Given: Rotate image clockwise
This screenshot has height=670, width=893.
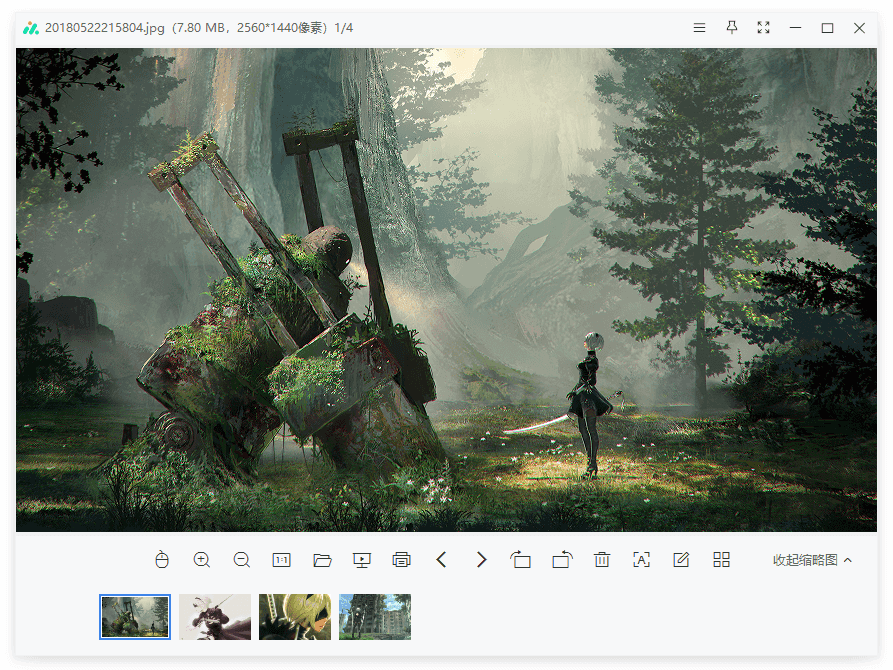Looking at the screenshot, I should (x=562, y=560).
